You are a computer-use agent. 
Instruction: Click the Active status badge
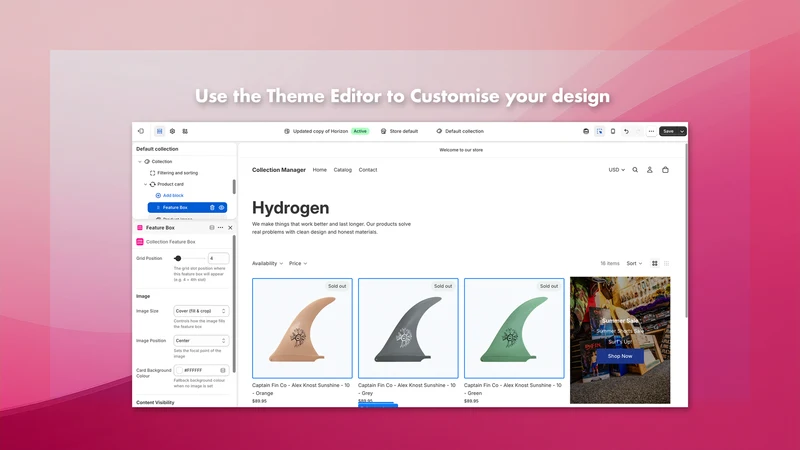coord(360,131)
